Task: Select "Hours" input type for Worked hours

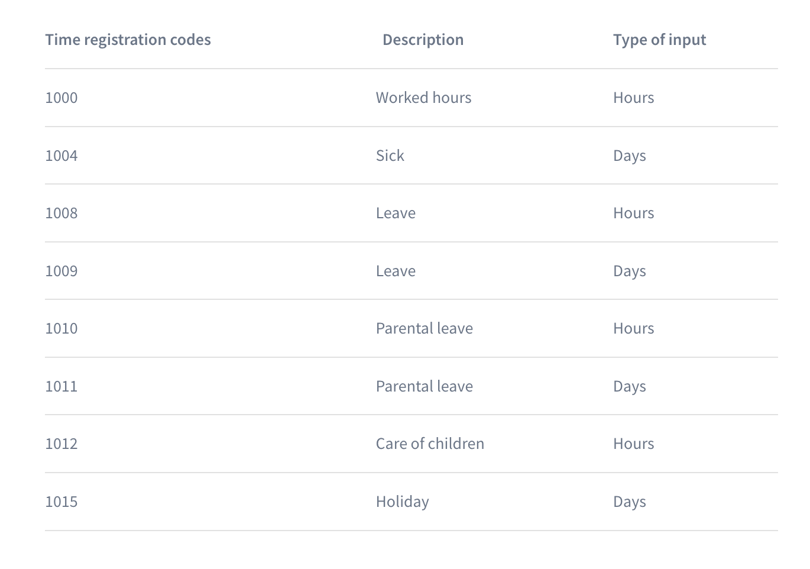Action: [633, 98]
